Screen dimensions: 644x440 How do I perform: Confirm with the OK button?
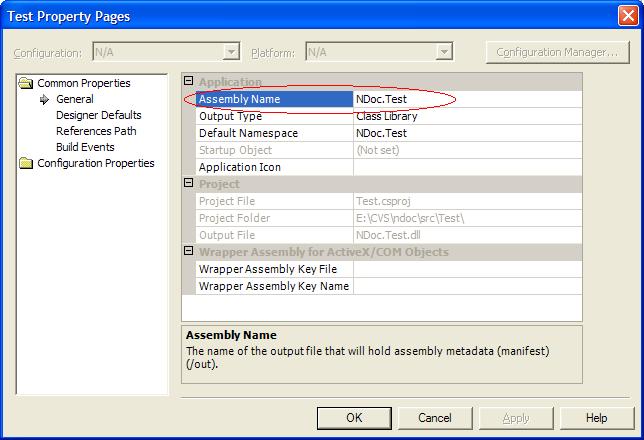pos(354,418)
